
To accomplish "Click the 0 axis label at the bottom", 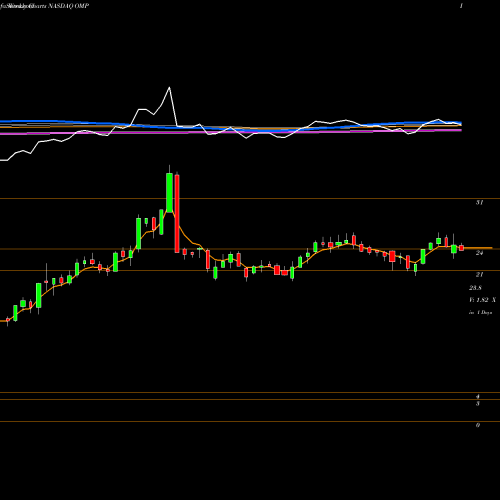I will pos(478,425).
